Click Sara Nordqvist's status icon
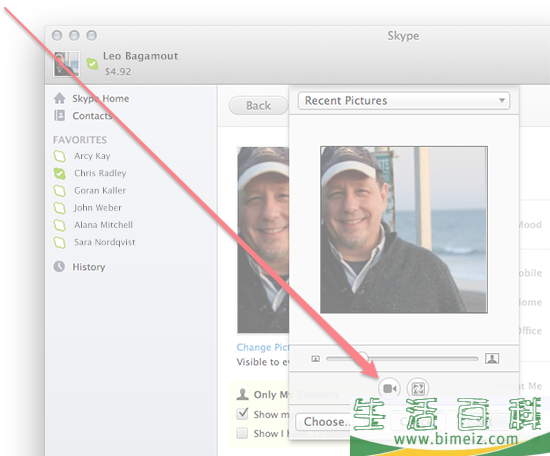This screenshot has height=456, width=550. coord(60,242)
